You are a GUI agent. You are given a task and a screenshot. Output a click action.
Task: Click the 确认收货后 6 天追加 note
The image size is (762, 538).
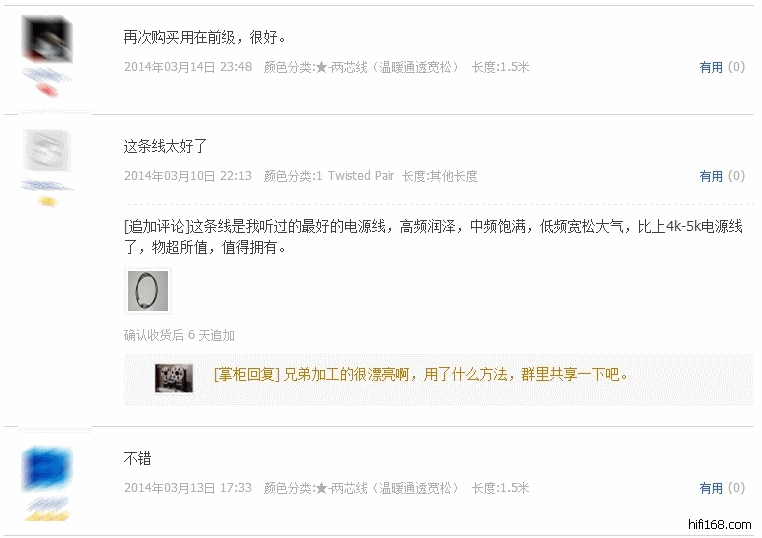(x=179, y=335)
